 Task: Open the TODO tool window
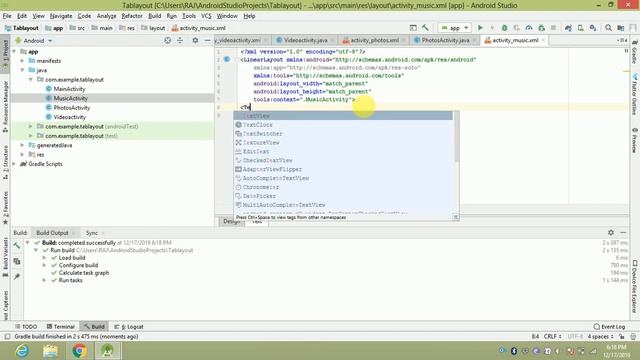click(26, 327)
